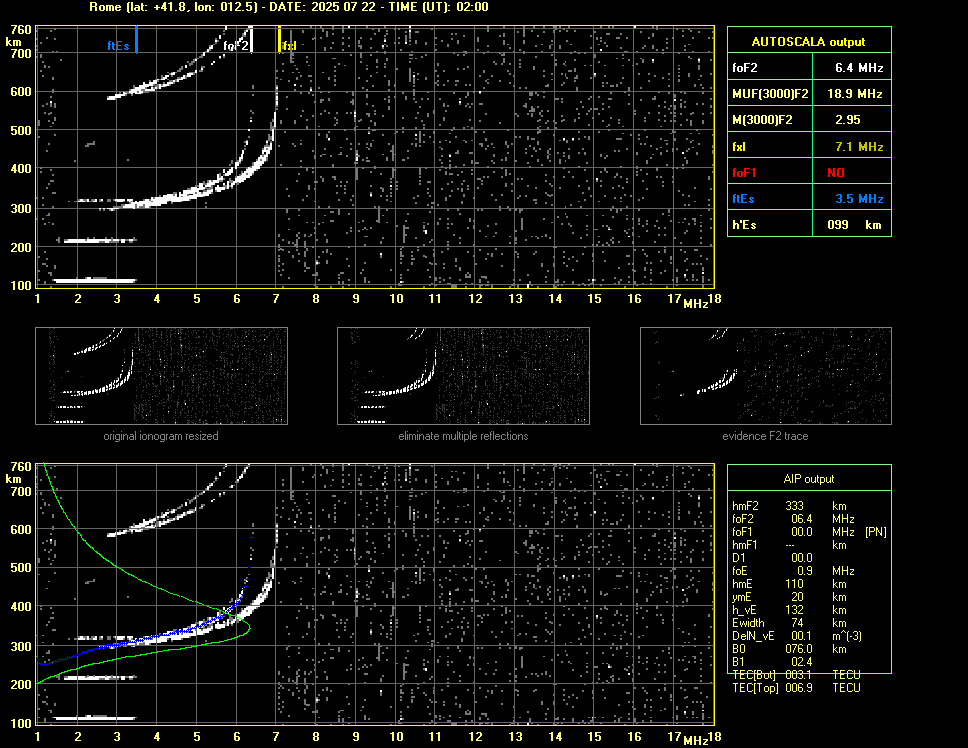Select the 'AUTOSCALA output' table header
This screenshot has height=748, width=968.
tap(809, 41)
